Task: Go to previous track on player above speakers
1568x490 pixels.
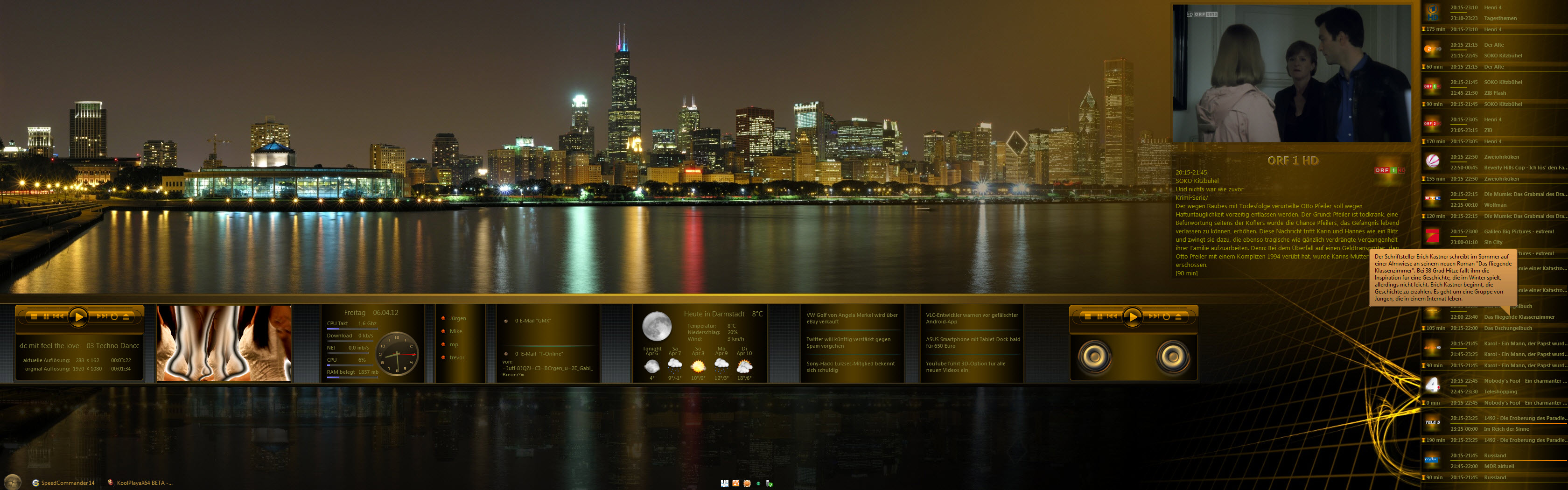Action: point(1112,316)
